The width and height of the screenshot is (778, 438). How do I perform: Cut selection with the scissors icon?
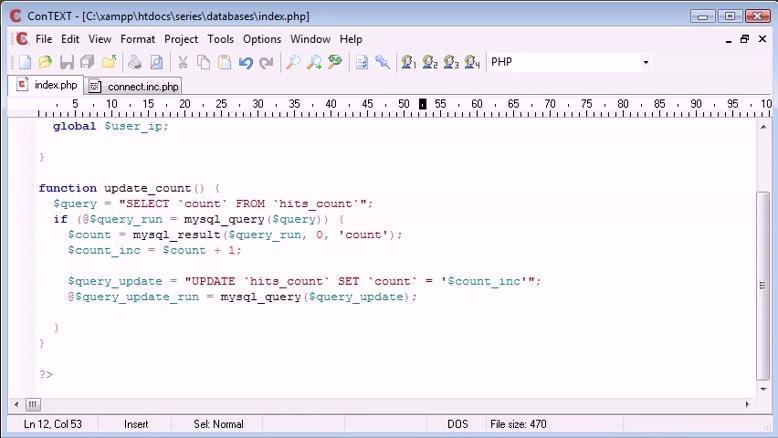point(183,62)
